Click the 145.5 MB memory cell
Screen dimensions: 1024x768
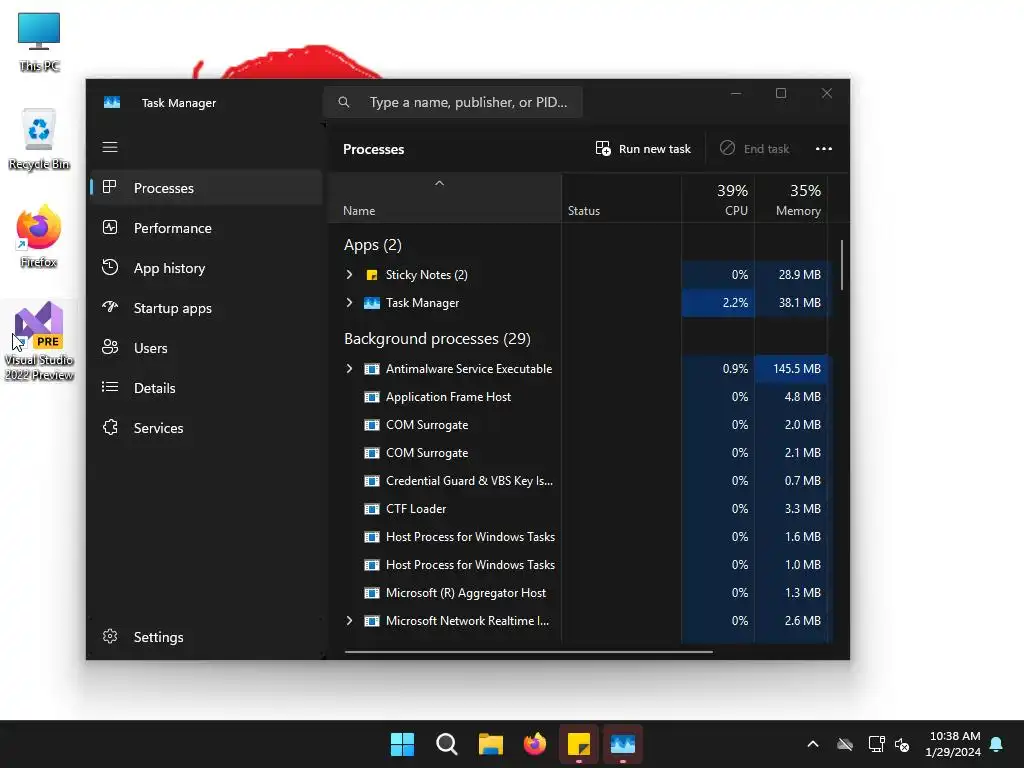(791, 368)
